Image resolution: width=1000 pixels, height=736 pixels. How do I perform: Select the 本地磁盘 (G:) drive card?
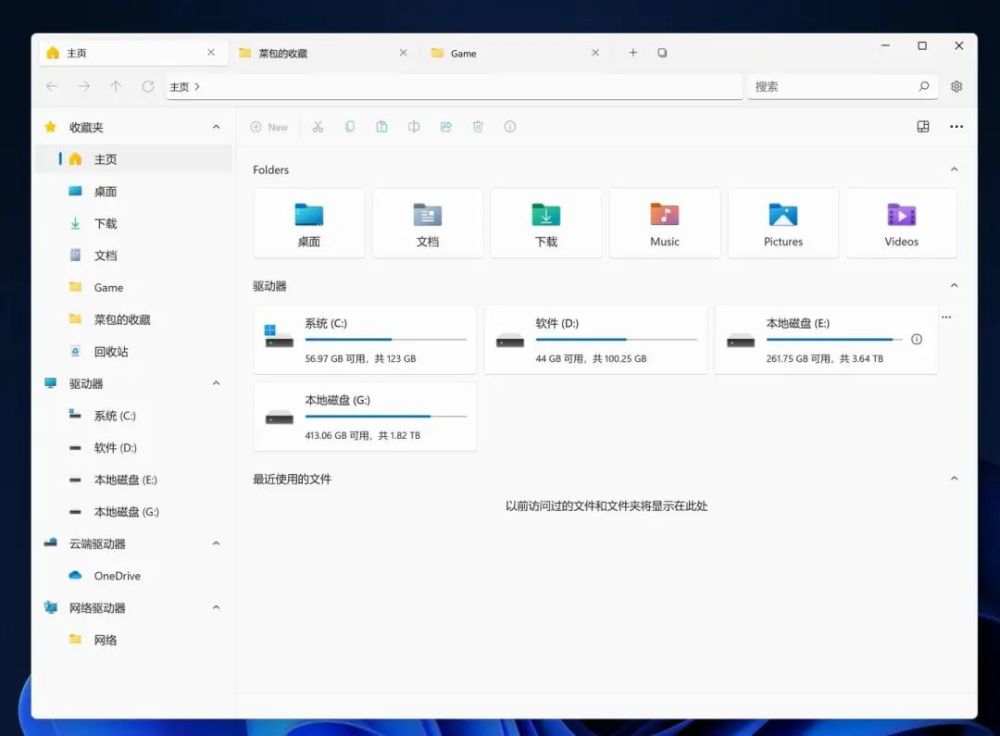point(365,416)
